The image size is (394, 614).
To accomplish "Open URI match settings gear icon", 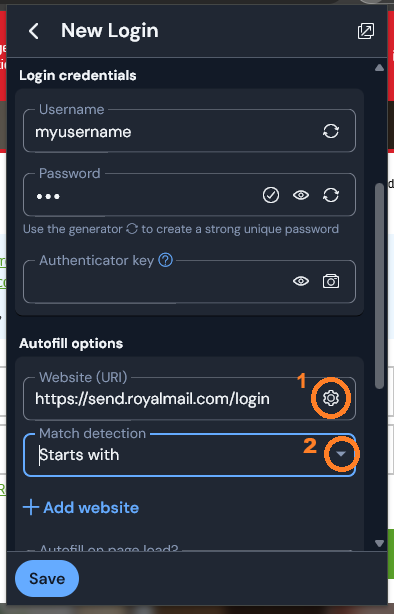I will (331, 398).
